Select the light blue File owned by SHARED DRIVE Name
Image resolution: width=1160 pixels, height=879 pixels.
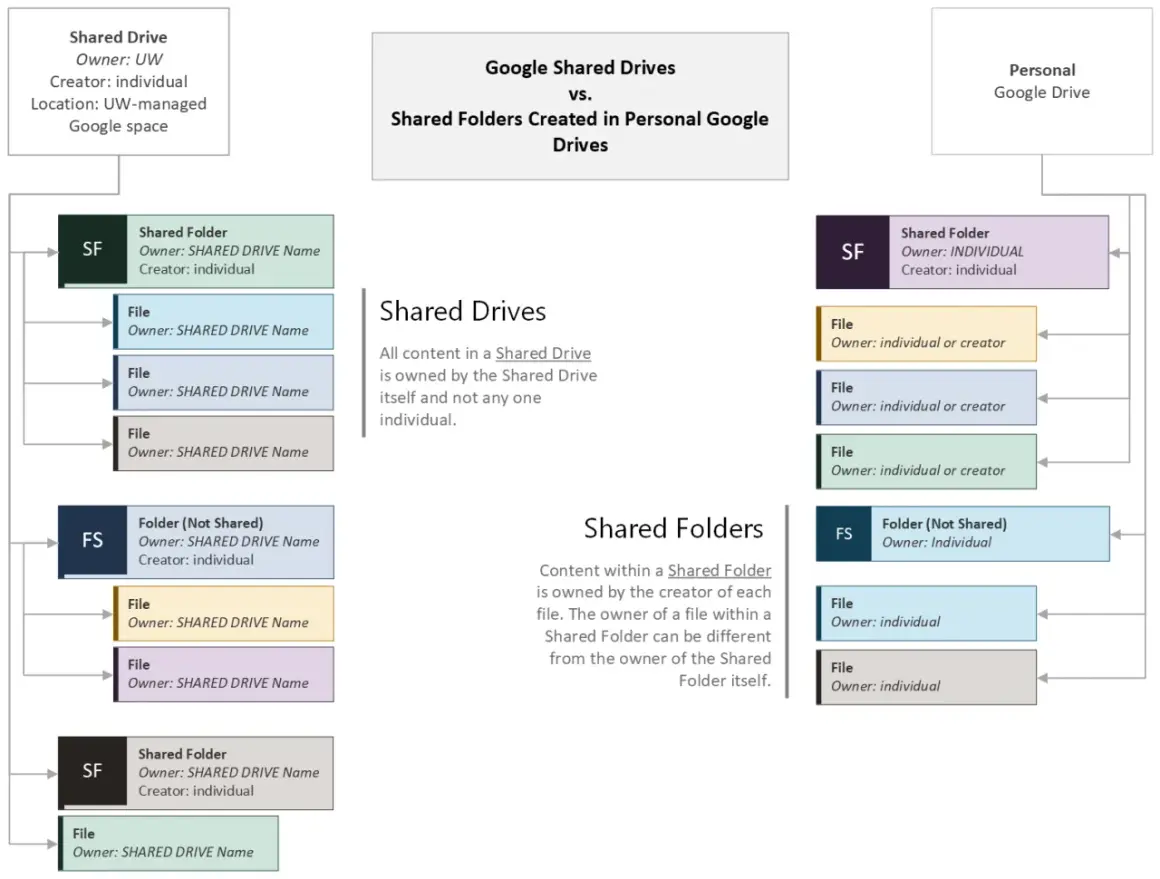[x=223, y=322]
